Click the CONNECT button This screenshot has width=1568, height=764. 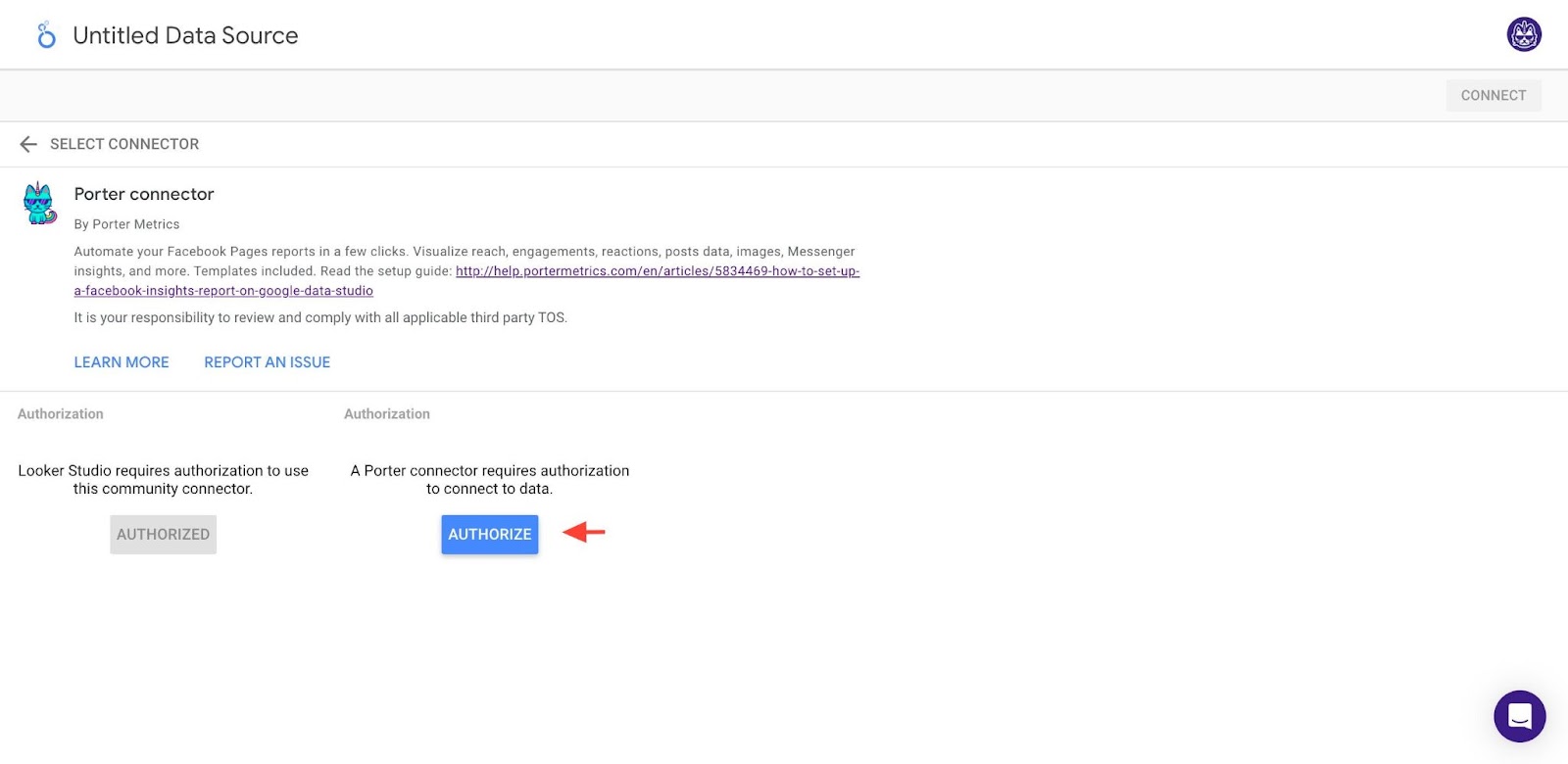pos(1494,95)
